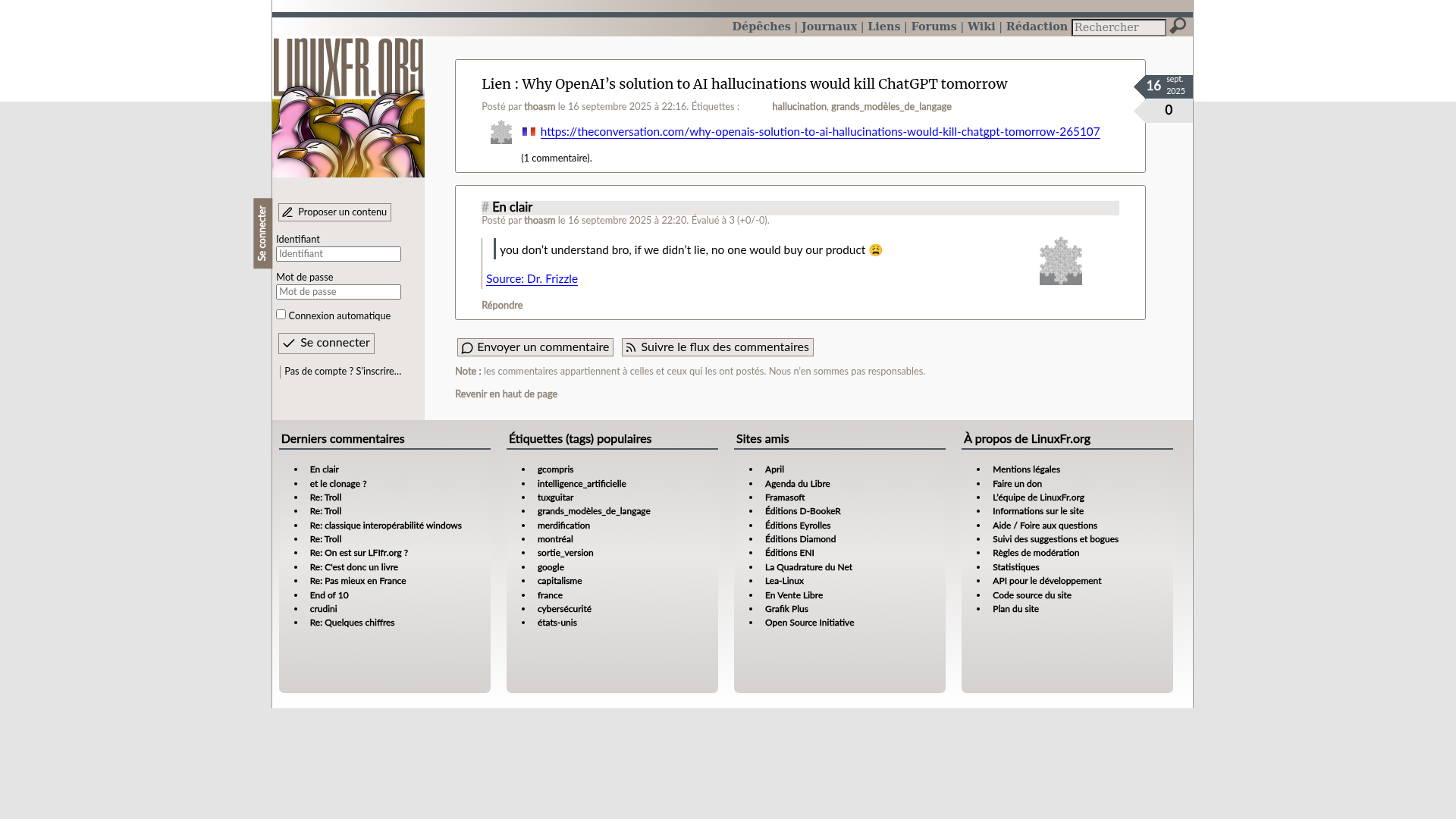The width and height of the screenshot is (1456, 819).
Task: Open Plan du site link
Action: (1015, 609)
